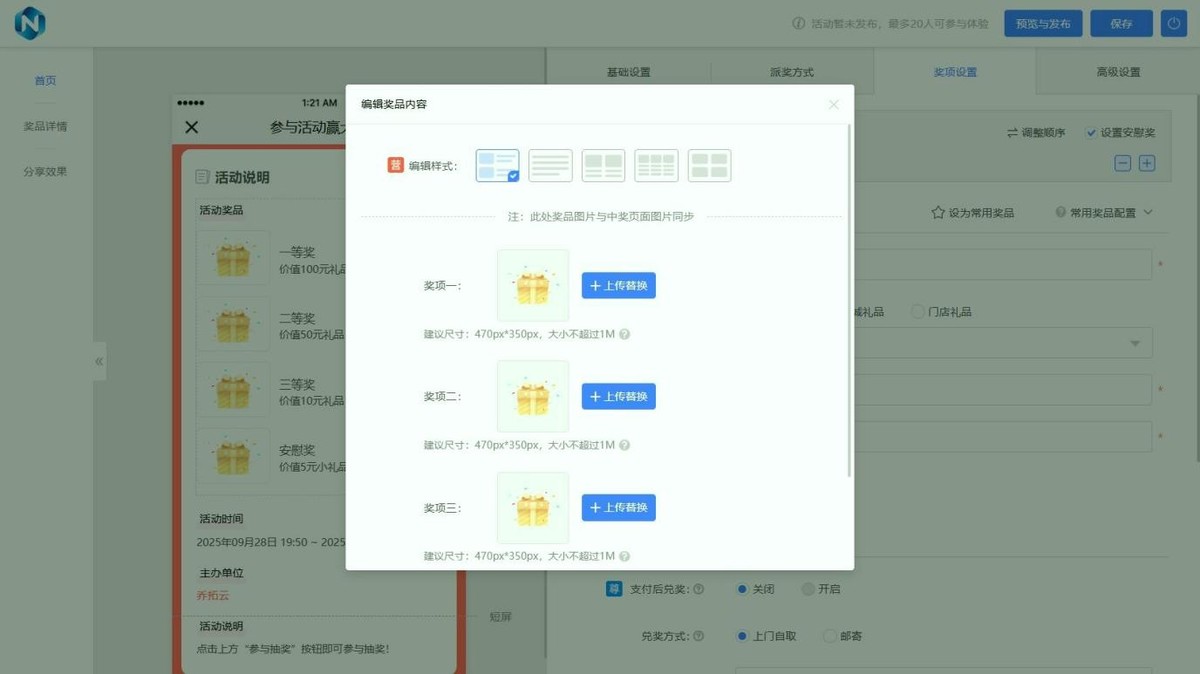Viewport: 1200px width, 674px height.
Task: Click the Ncloud logo in top left corner
Action: (x=29, y=23)
